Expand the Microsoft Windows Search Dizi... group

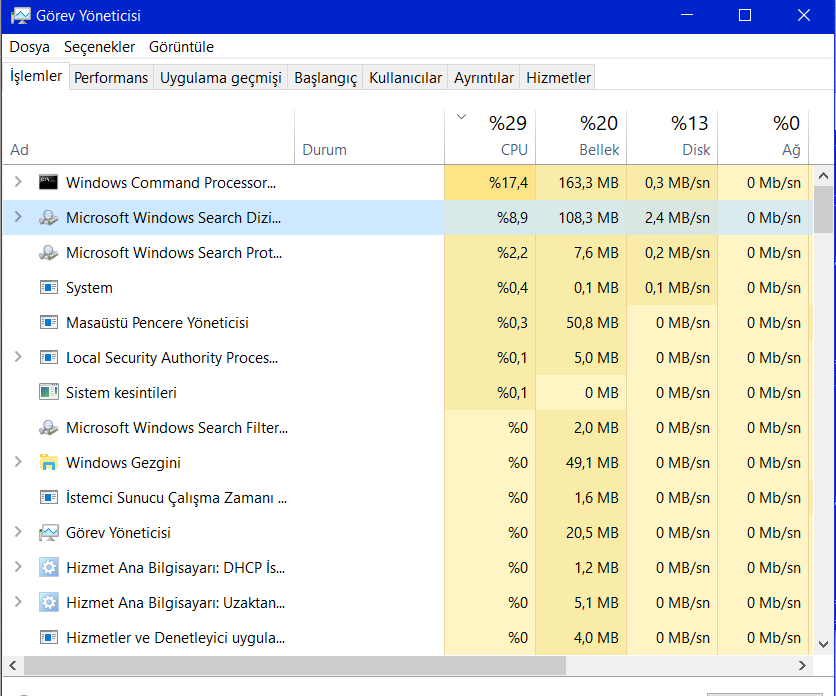tap(18, 217)
